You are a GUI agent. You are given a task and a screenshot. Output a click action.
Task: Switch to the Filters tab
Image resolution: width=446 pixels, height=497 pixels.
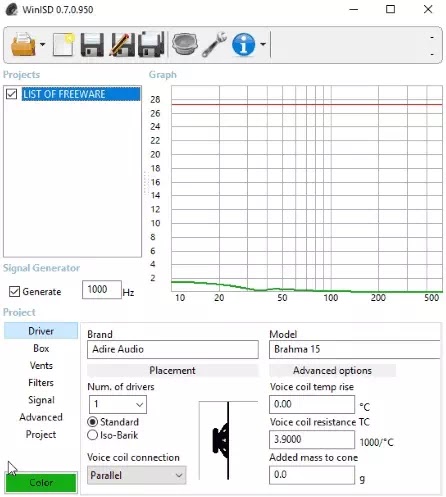(41, 383)
